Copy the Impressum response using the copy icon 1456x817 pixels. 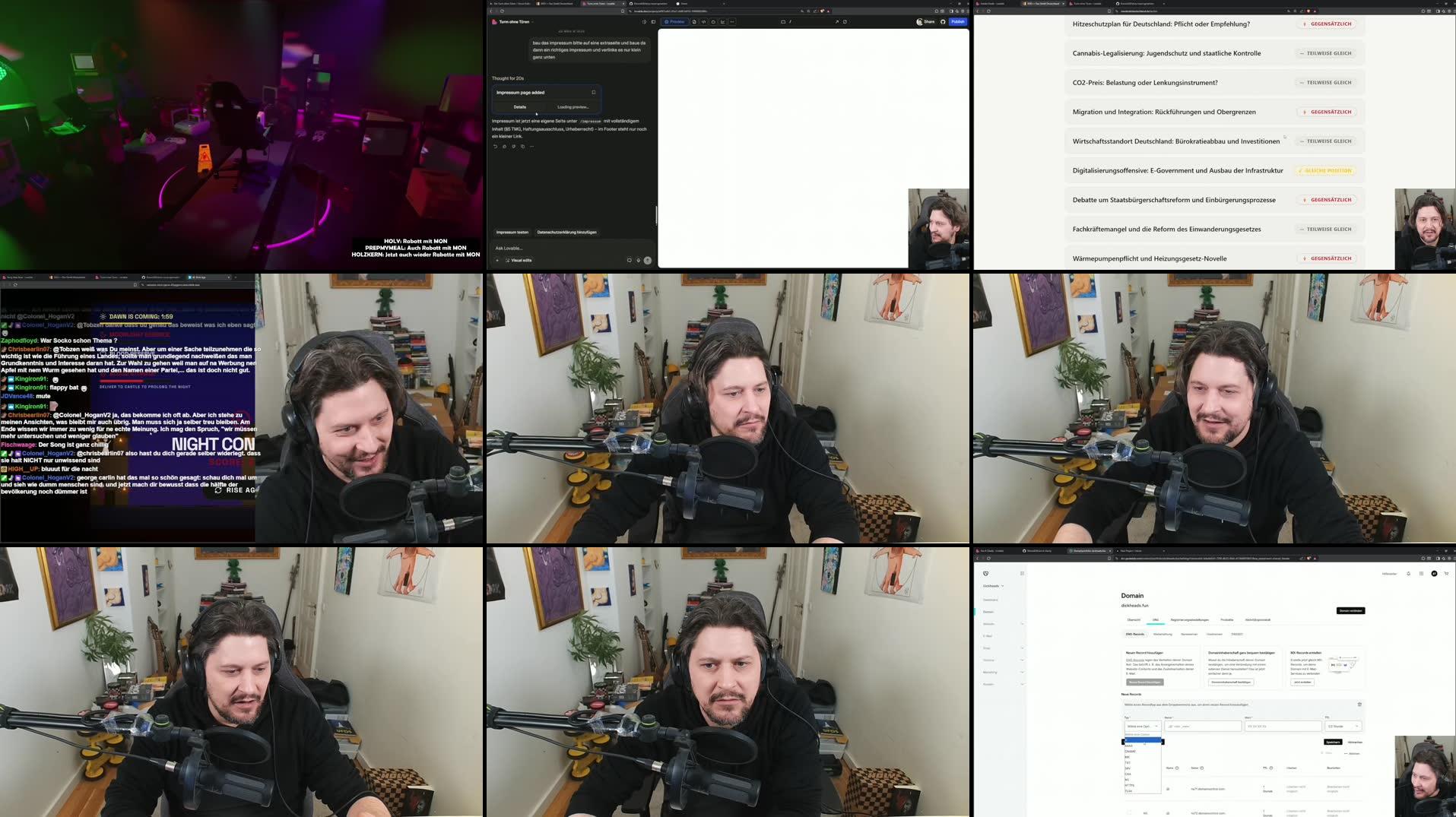click(523, 146)
